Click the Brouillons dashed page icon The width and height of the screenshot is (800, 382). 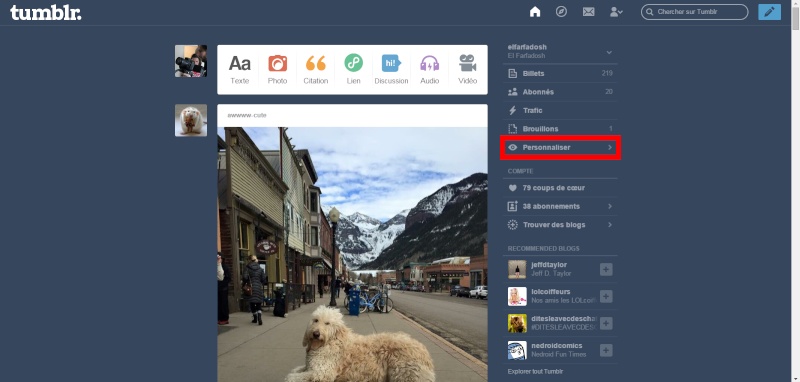[513, 129]
